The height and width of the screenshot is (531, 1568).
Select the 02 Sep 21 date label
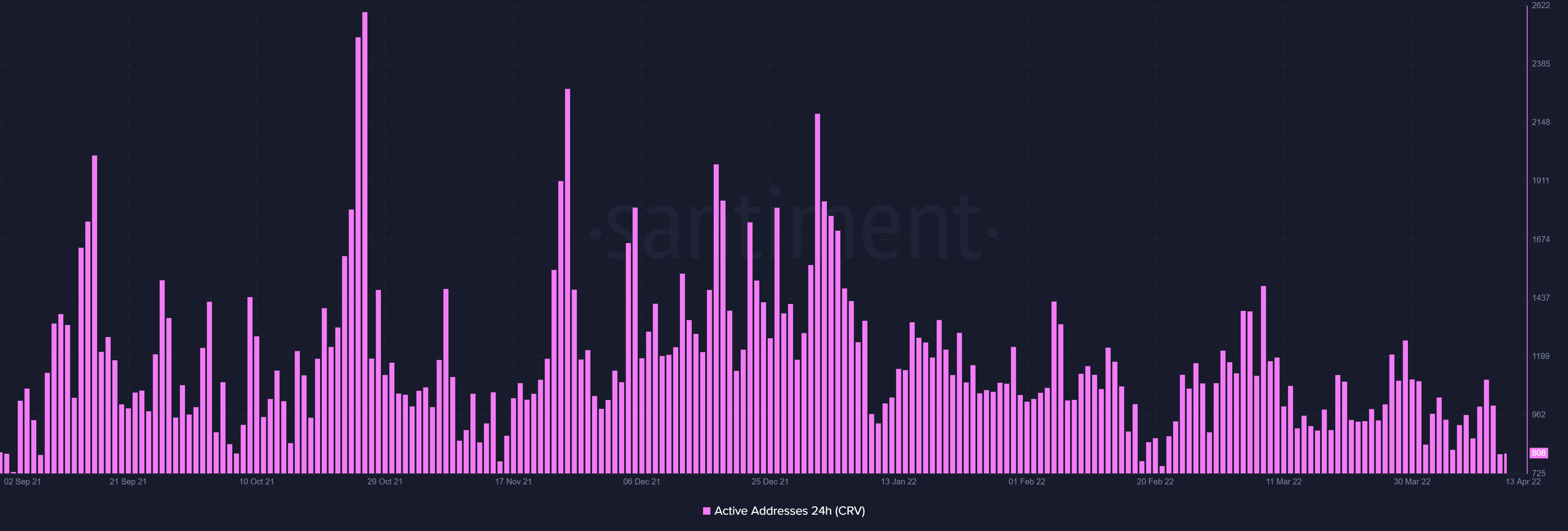(x=22, y=482)
